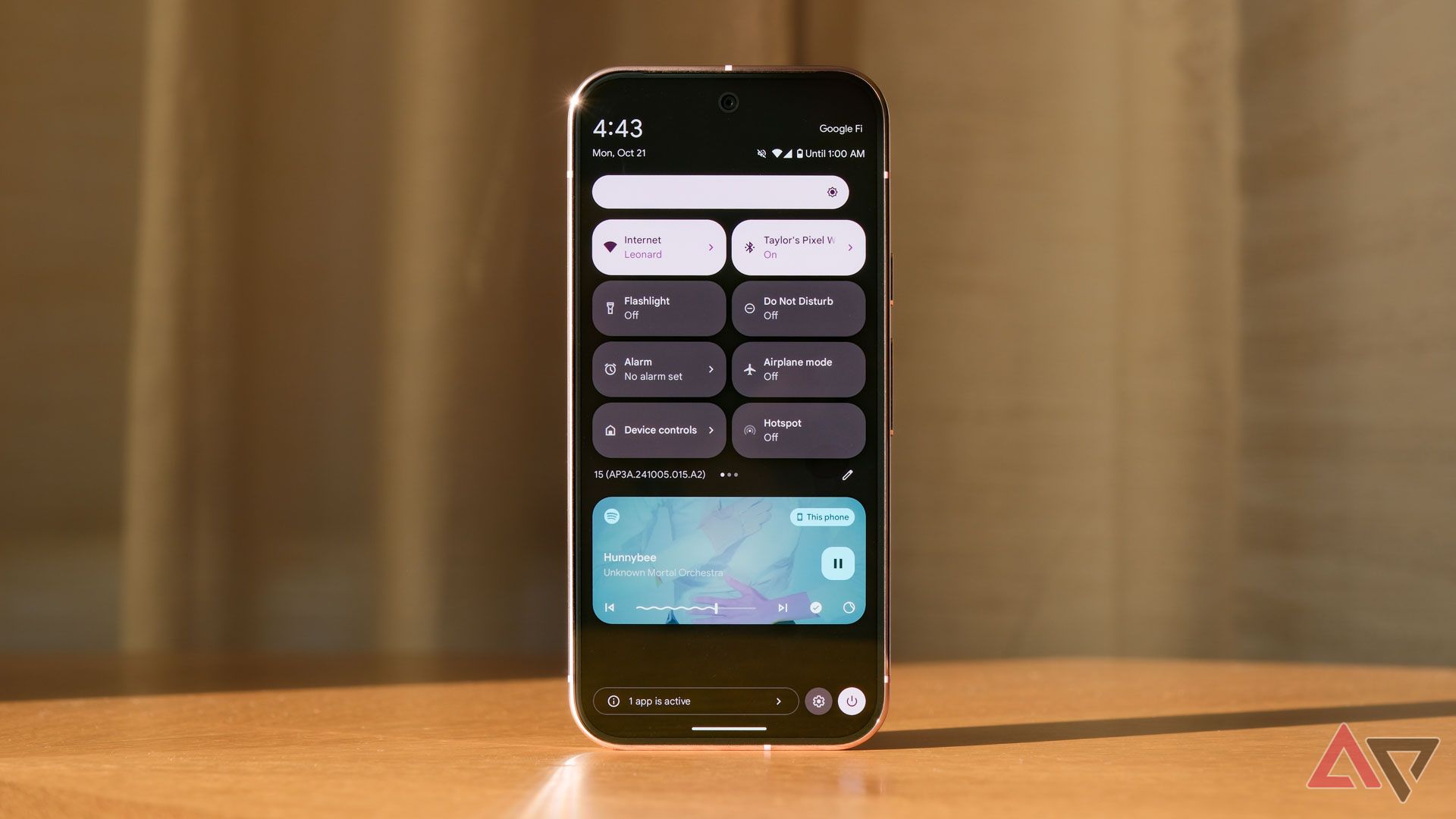The width and height of the screenshot is (1456, 819).
Task: Toggle the Flashlight off button
Action: 659,308
